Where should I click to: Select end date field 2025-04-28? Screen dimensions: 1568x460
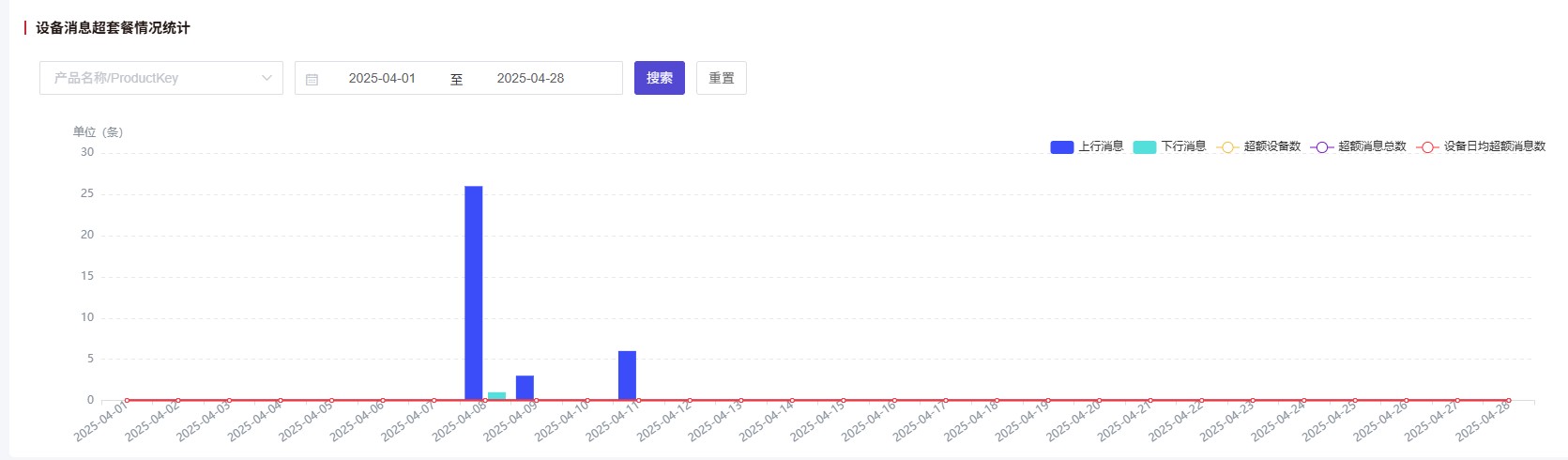(x=530, y=78)
